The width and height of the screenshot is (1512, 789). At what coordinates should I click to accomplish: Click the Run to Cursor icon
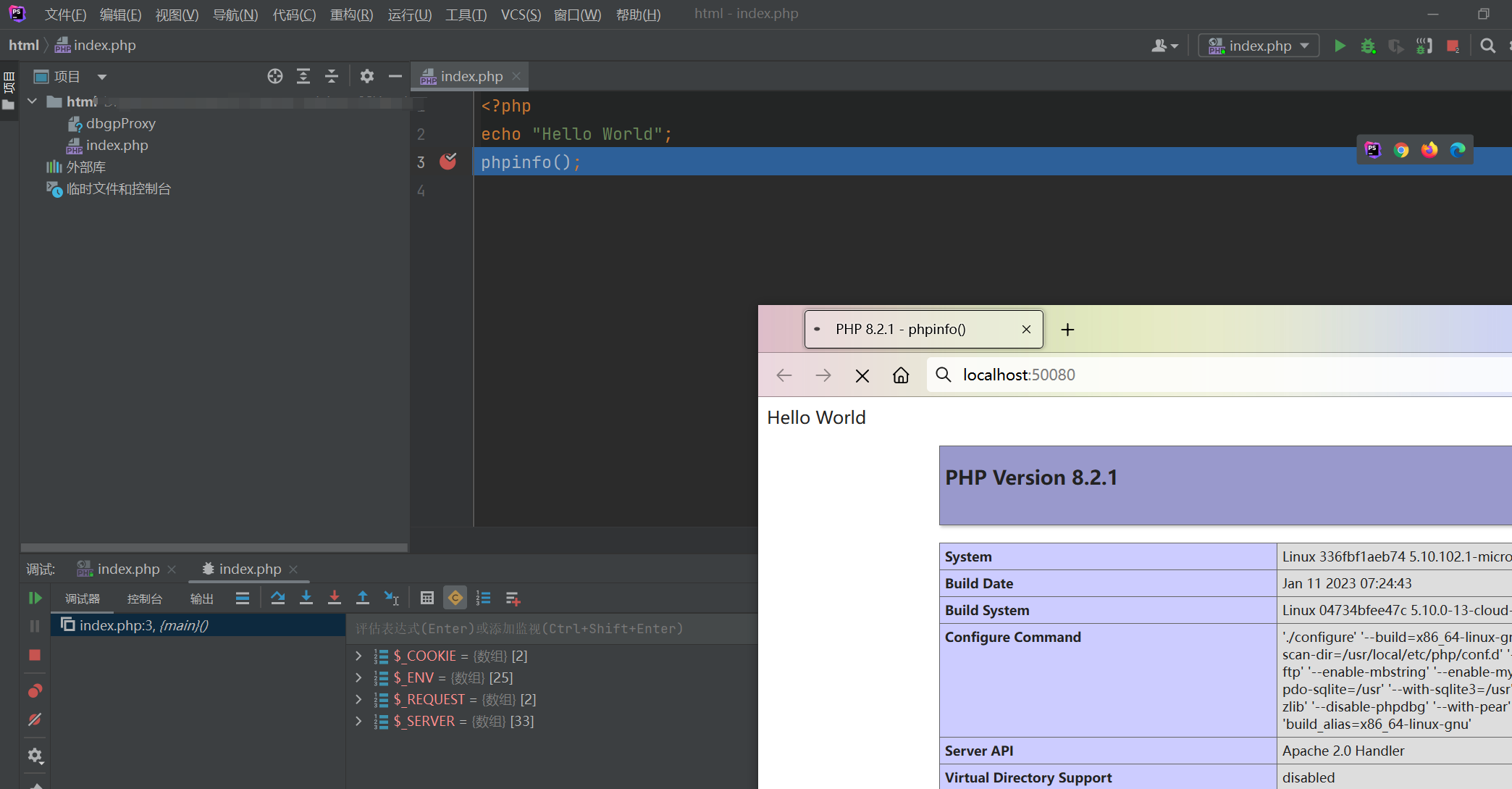click(392, 598)
